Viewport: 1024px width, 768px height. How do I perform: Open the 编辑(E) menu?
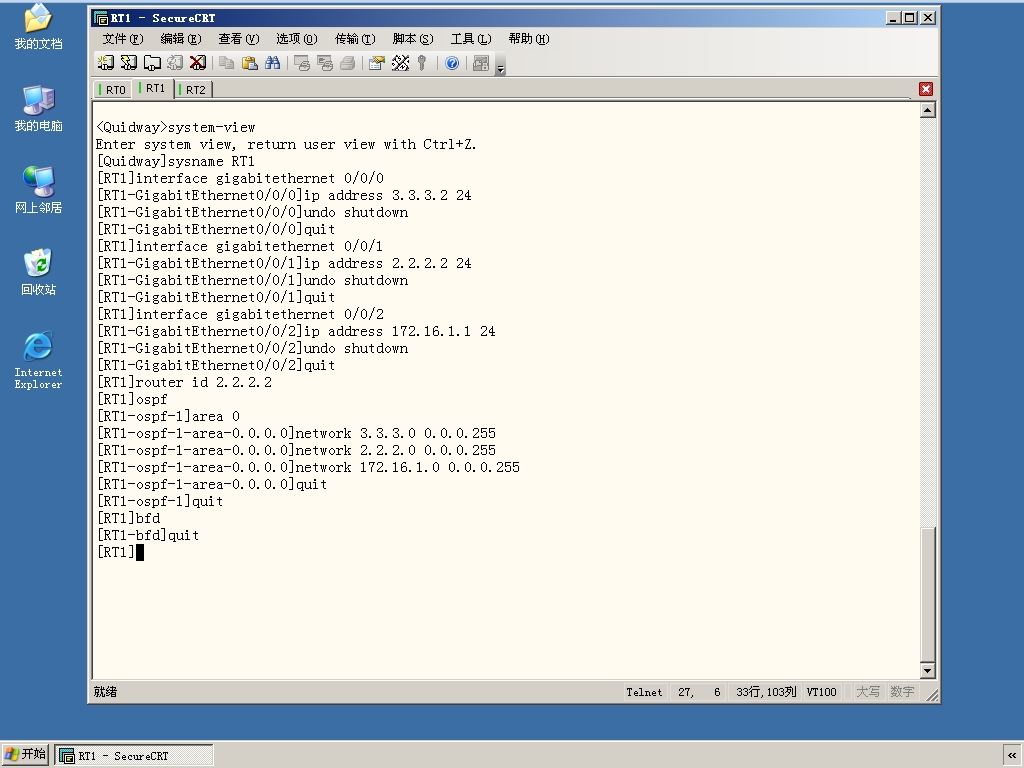[x=181, y=39]
